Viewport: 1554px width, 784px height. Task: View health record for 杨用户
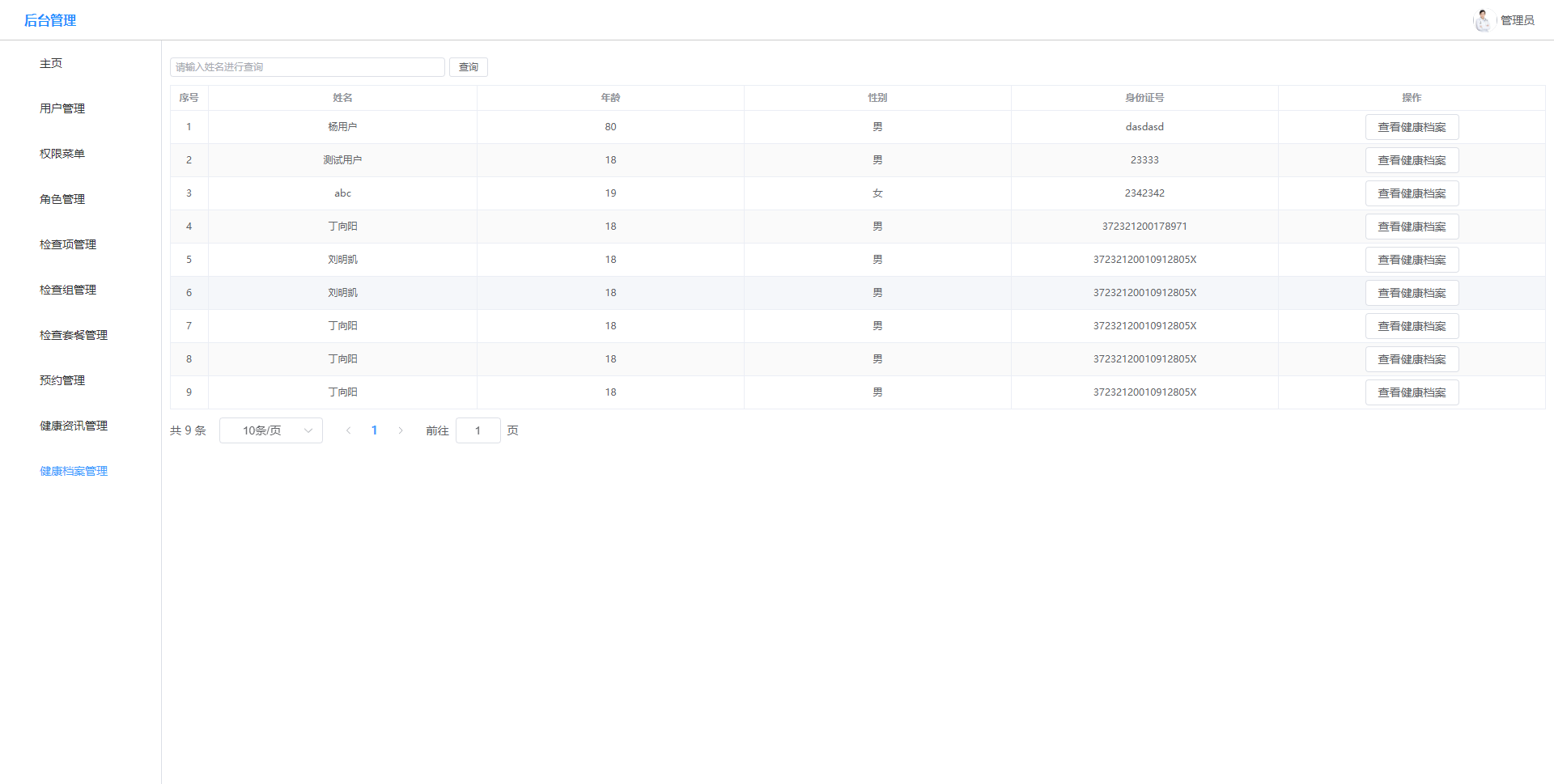click(x=1412, y=127)
